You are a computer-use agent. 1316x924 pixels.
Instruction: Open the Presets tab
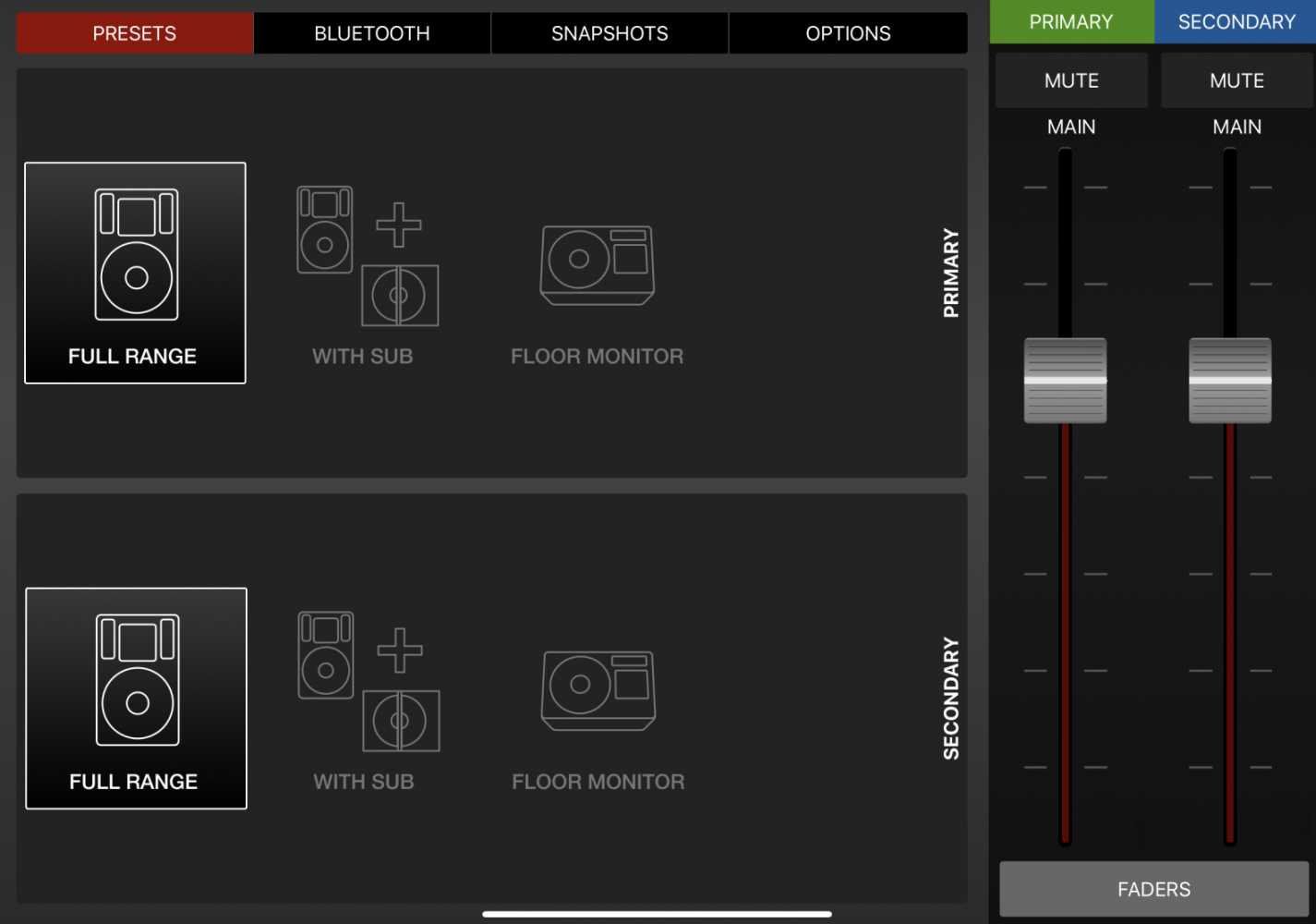pos(135,33)
